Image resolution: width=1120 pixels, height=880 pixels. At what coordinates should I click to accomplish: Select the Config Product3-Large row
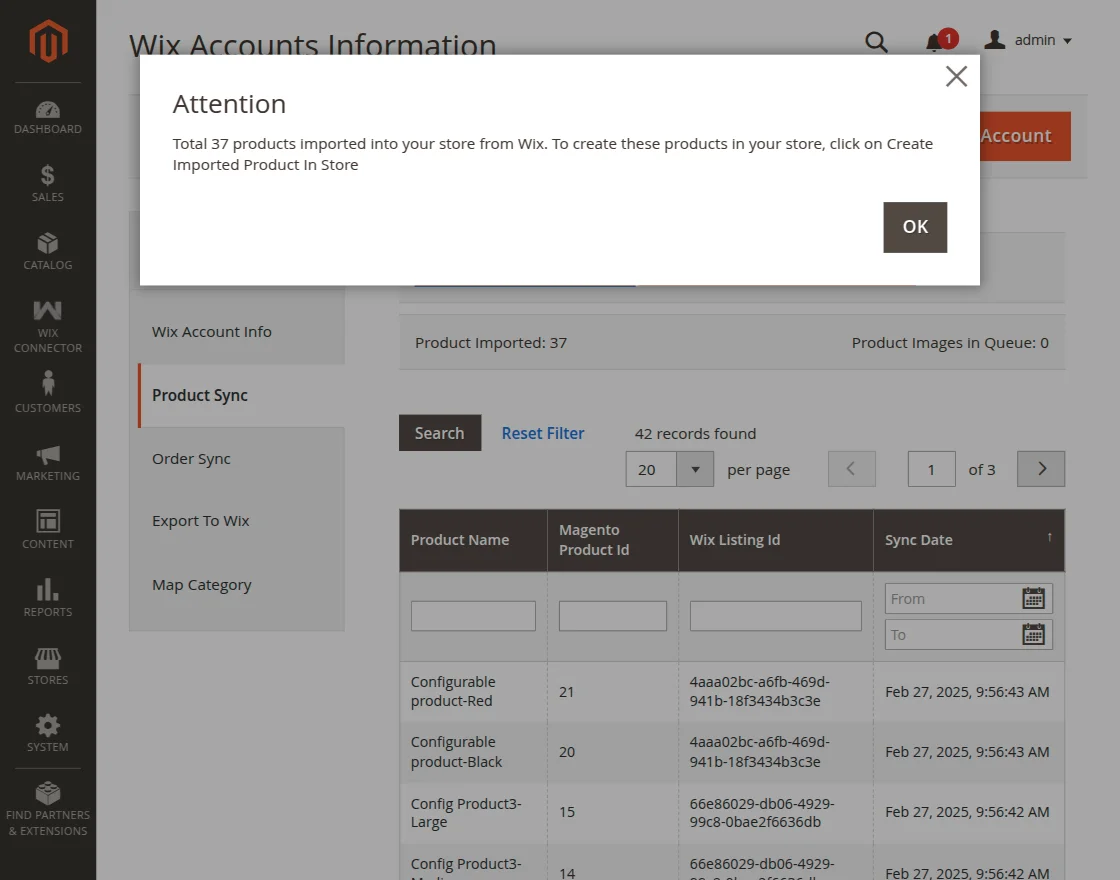732,812
